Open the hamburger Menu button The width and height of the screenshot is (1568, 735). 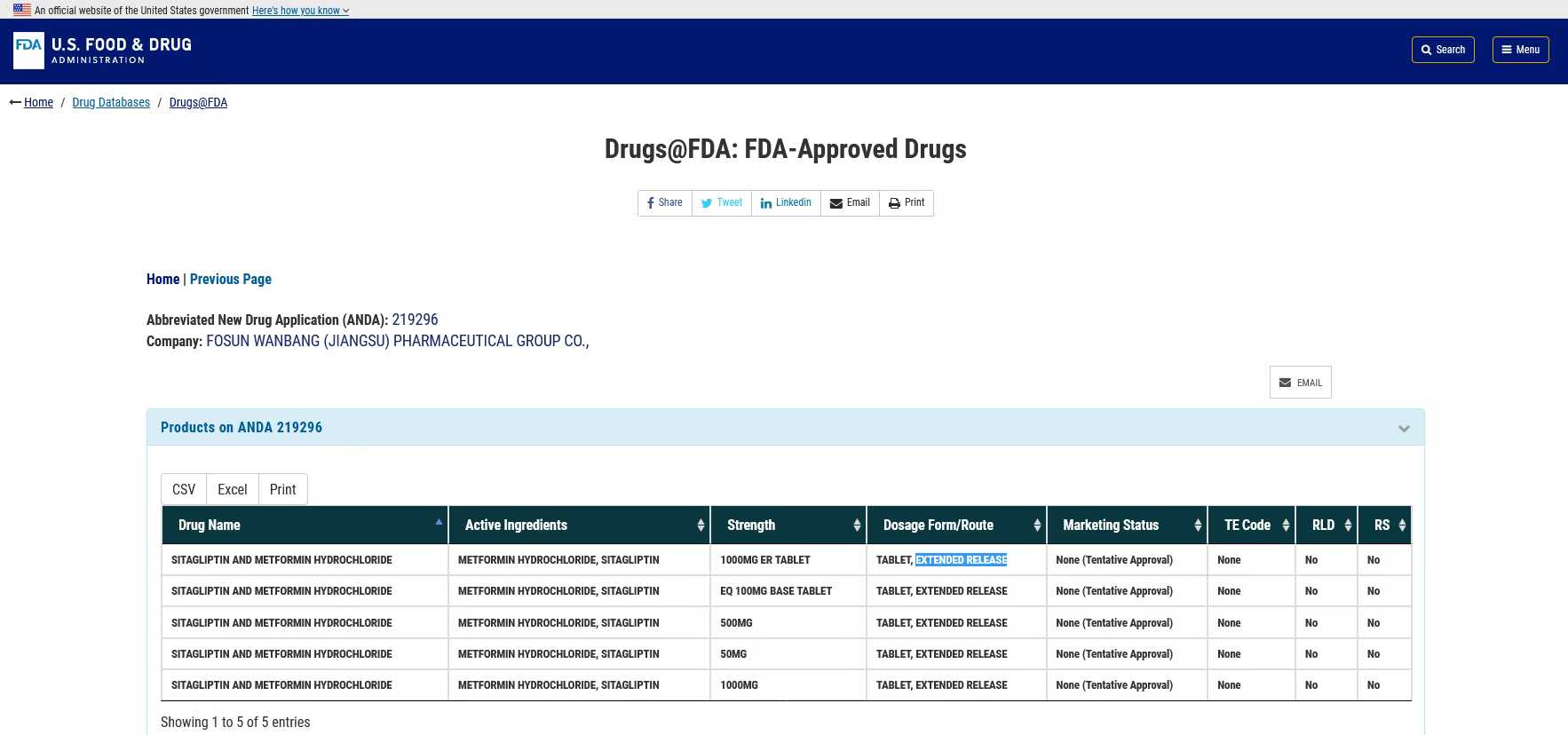1520,50
